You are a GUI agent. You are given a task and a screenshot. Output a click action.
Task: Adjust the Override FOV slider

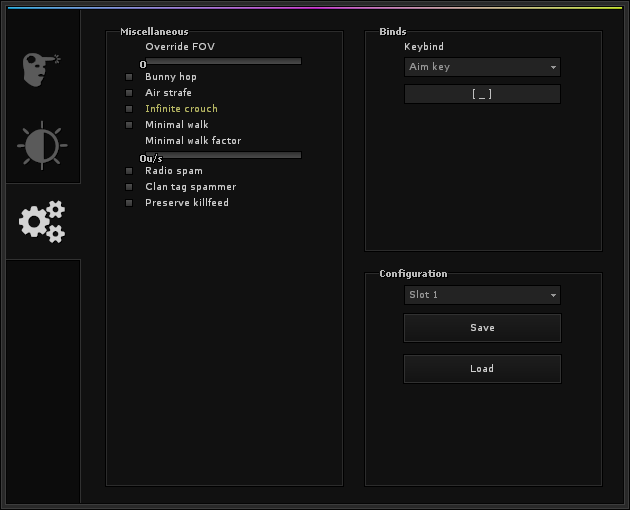pos(223,61)
